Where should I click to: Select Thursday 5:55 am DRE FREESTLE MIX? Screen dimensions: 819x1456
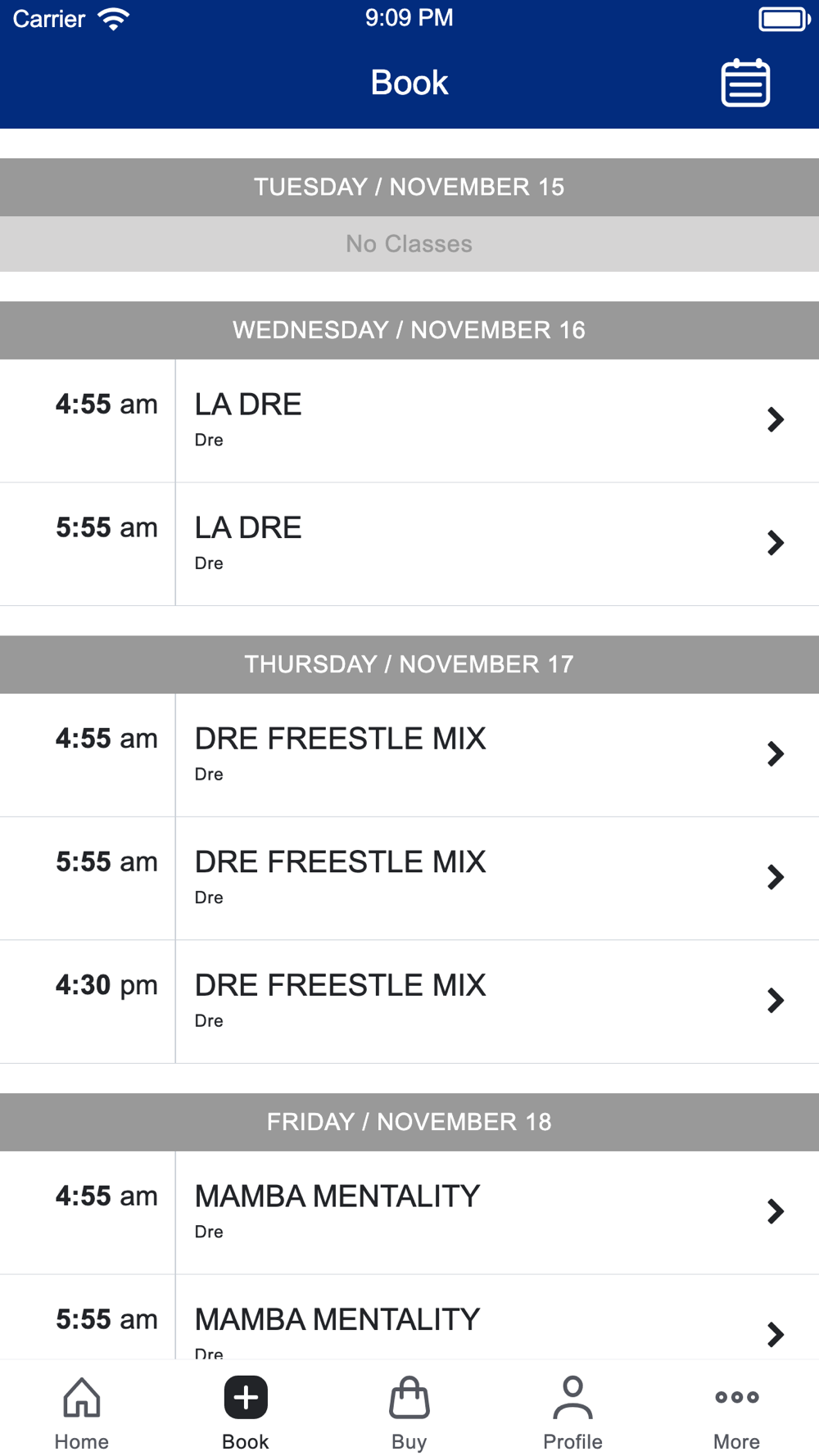click(341, 862)
